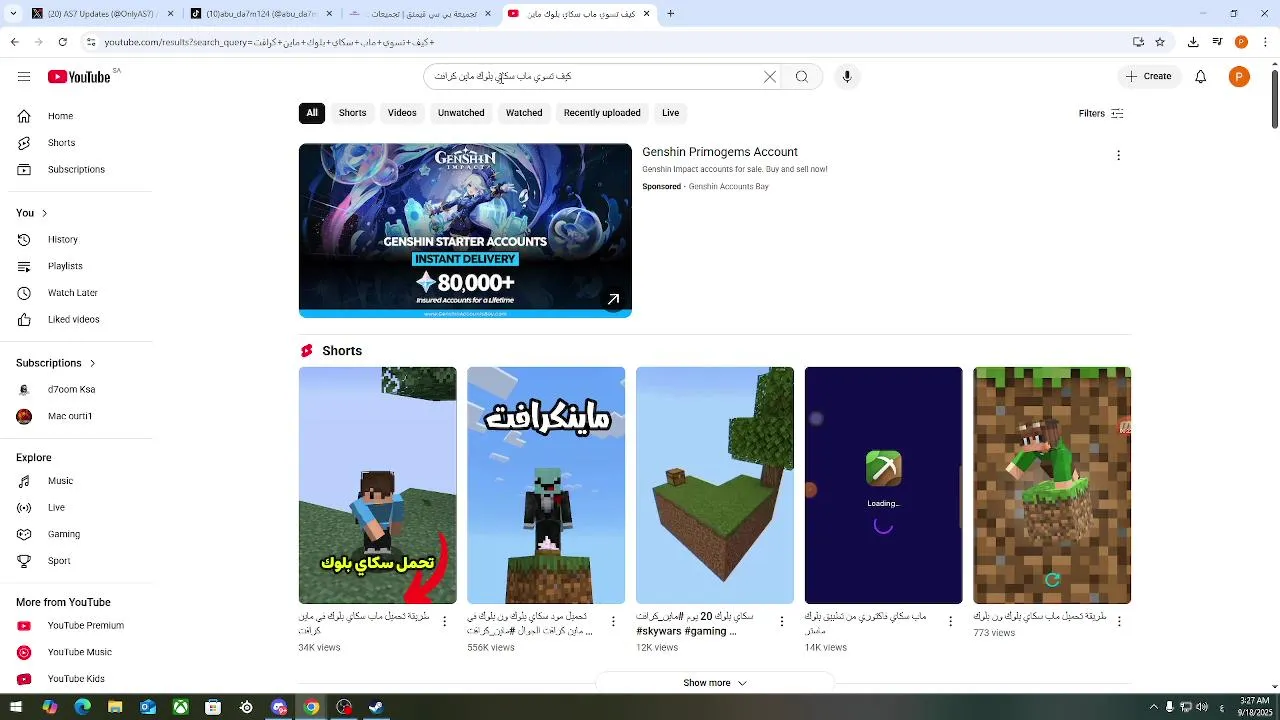This screenshot has width=1280, height=720.
Task: Open Steam from the taskbar
Action: click(377, 707)
